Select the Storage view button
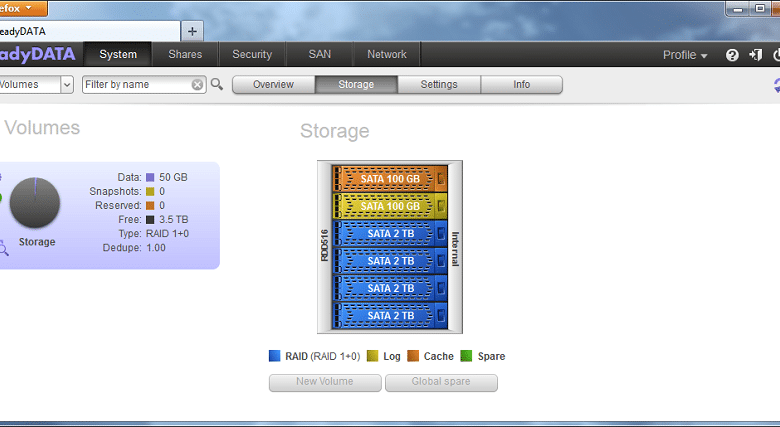 tap(356, 85)
